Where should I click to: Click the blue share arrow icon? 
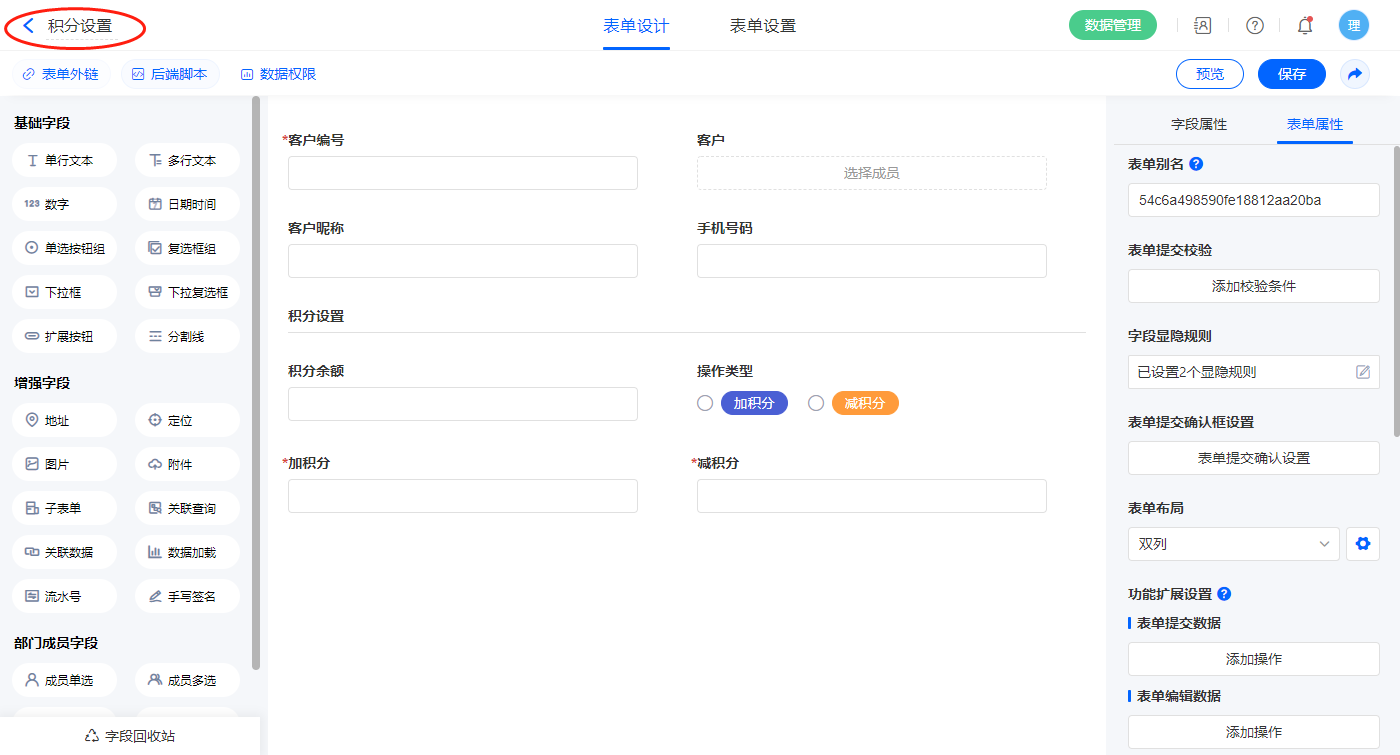1355,74
